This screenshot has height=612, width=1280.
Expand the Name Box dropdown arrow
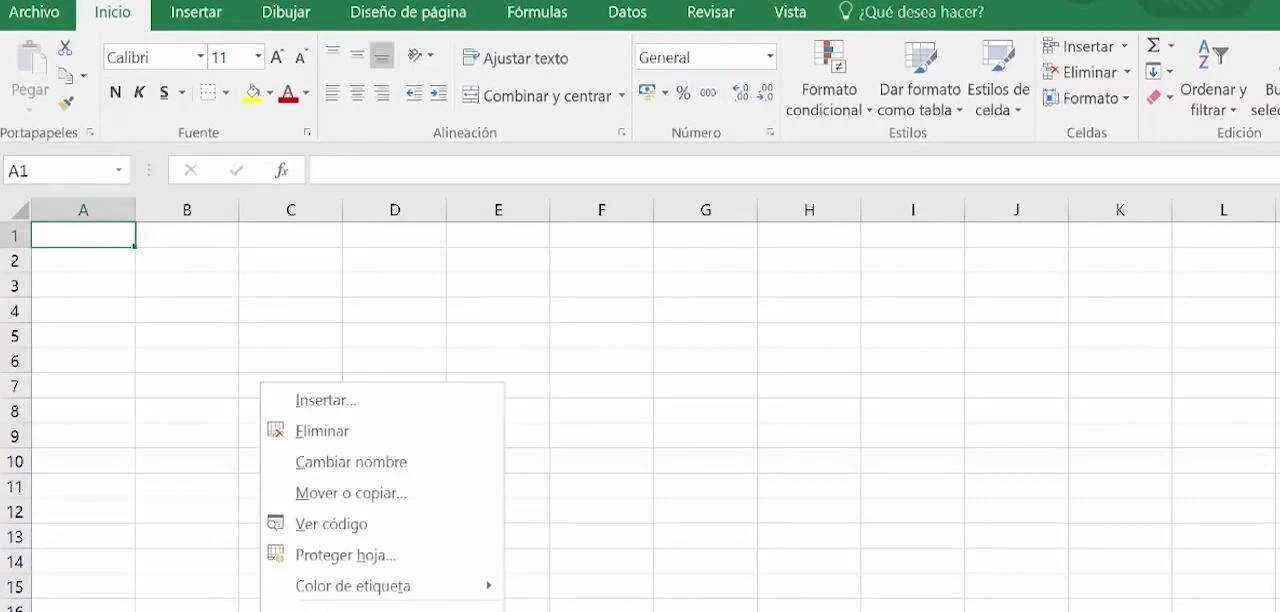pos(119,171)
